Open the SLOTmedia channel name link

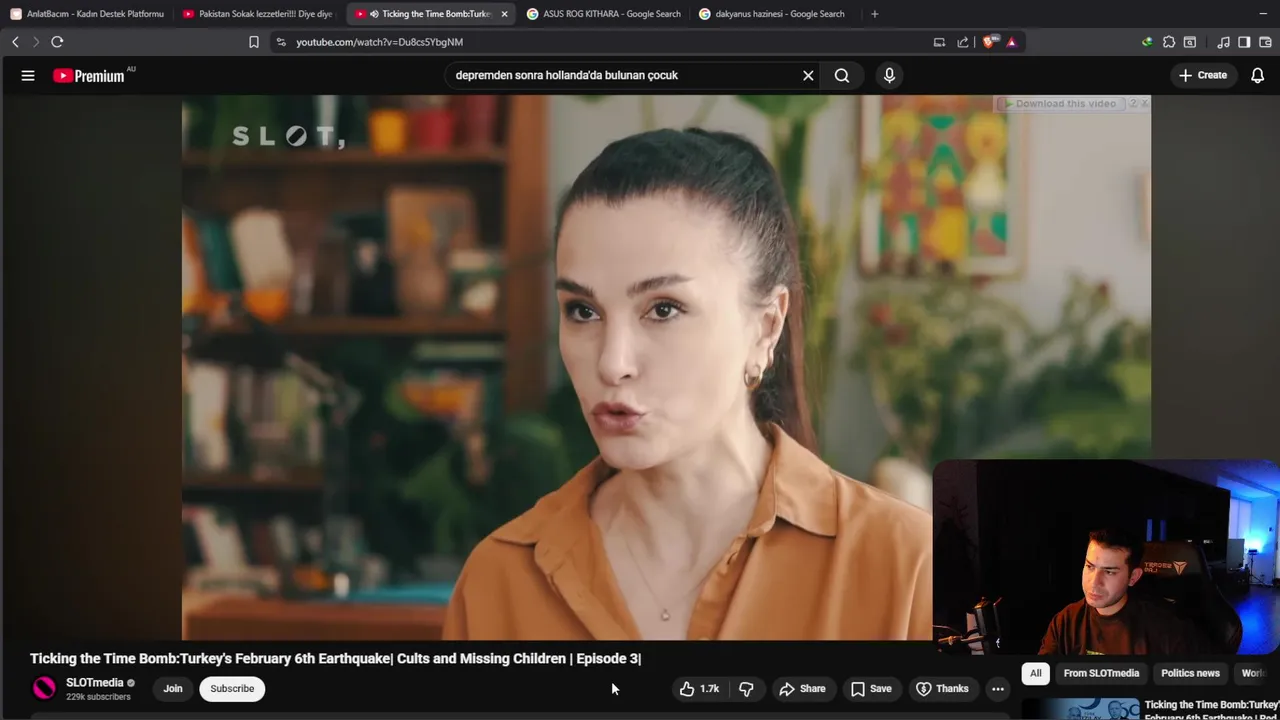[x=94, y=683]
